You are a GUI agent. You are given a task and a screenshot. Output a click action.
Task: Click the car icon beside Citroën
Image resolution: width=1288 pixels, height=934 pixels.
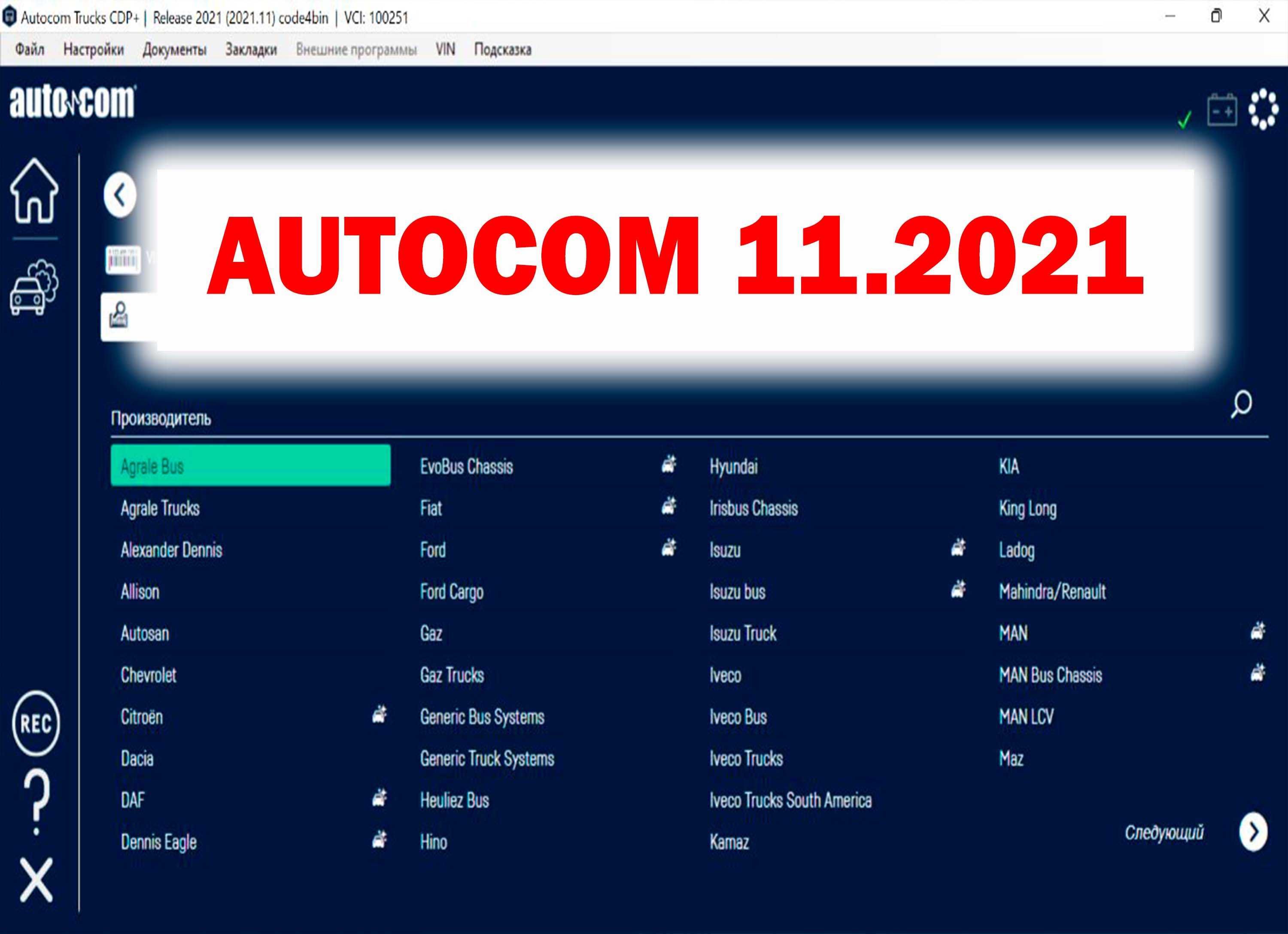tap(380, 714)
